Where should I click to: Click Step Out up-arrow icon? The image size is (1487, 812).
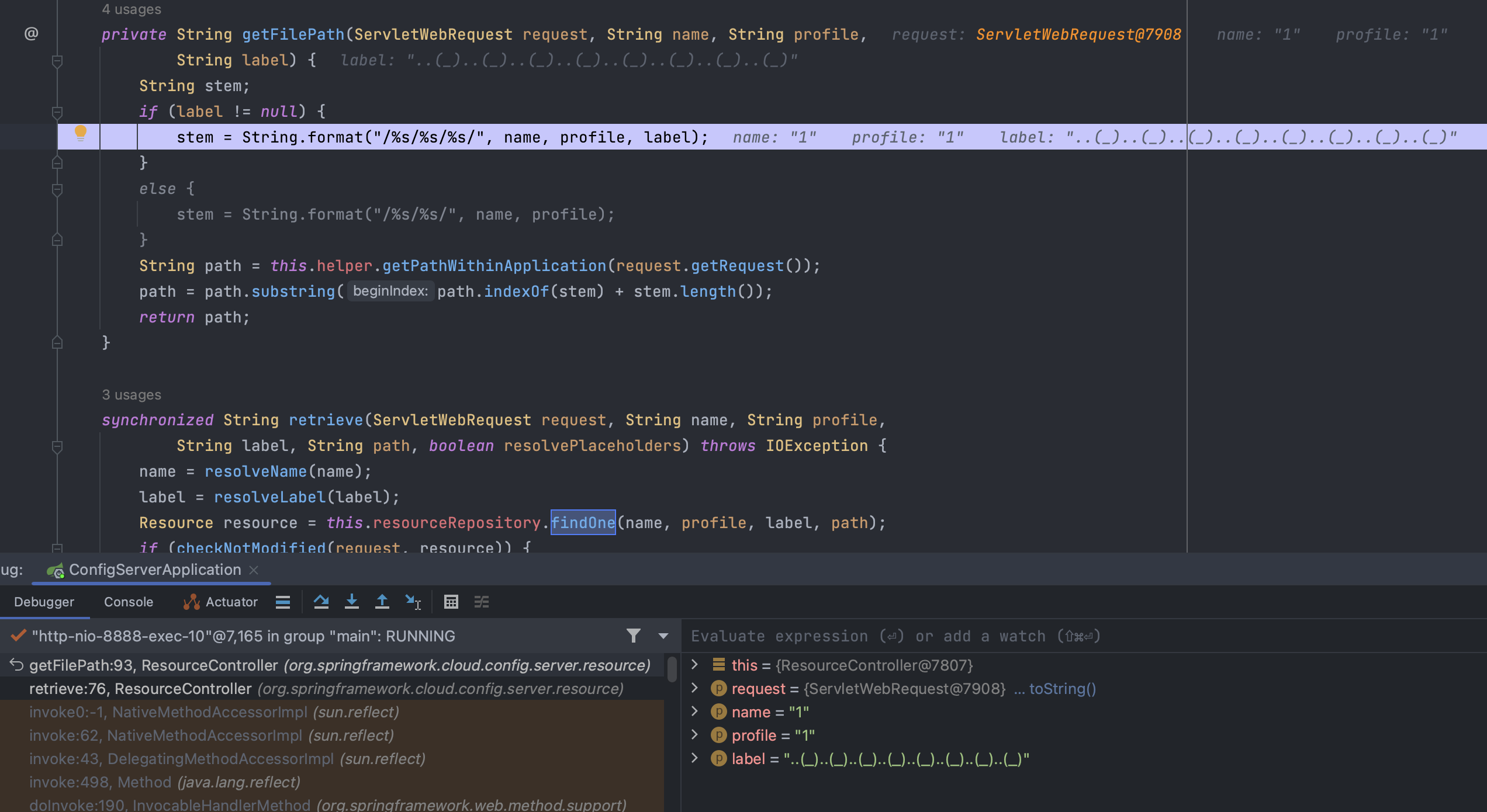[x=382, y=602]
